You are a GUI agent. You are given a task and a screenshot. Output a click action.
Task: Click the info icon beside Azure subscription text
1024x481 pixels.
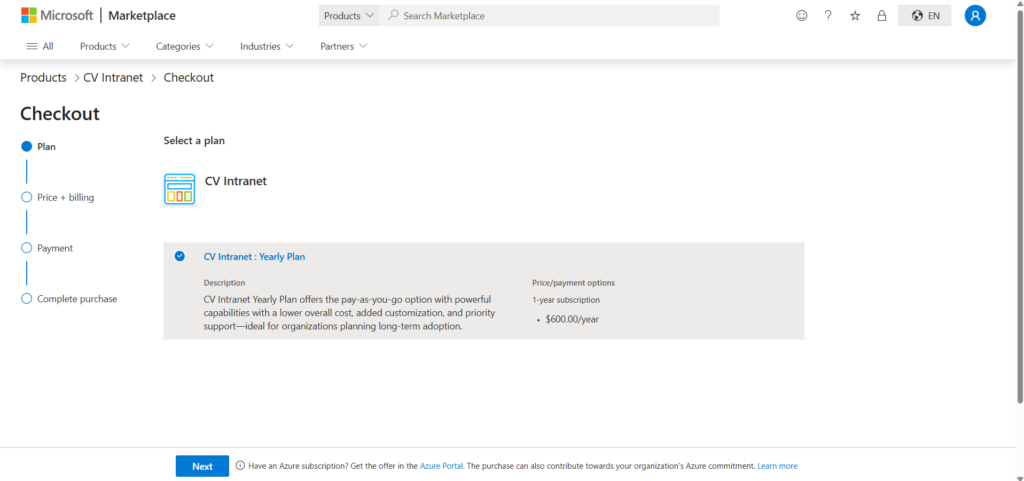click(240, 466)
